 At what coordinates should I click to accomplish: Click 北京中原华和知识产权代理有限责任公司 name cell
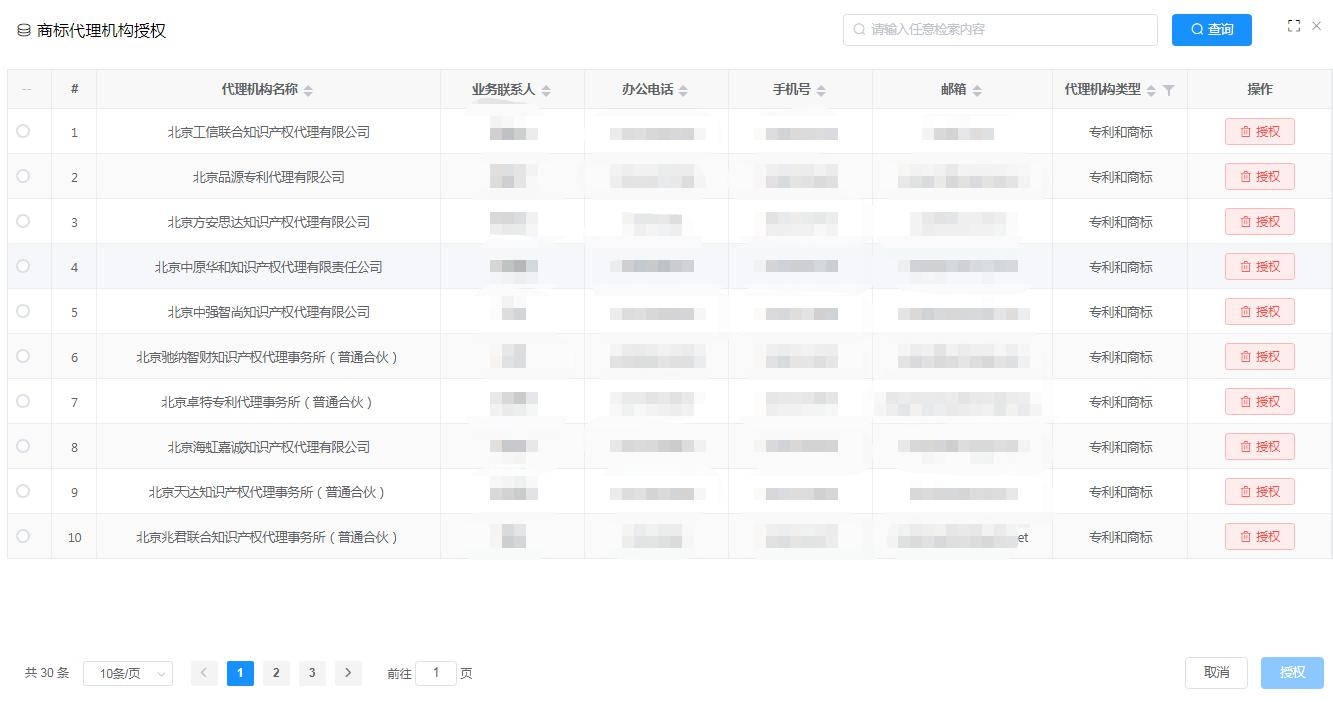point(269,267)
